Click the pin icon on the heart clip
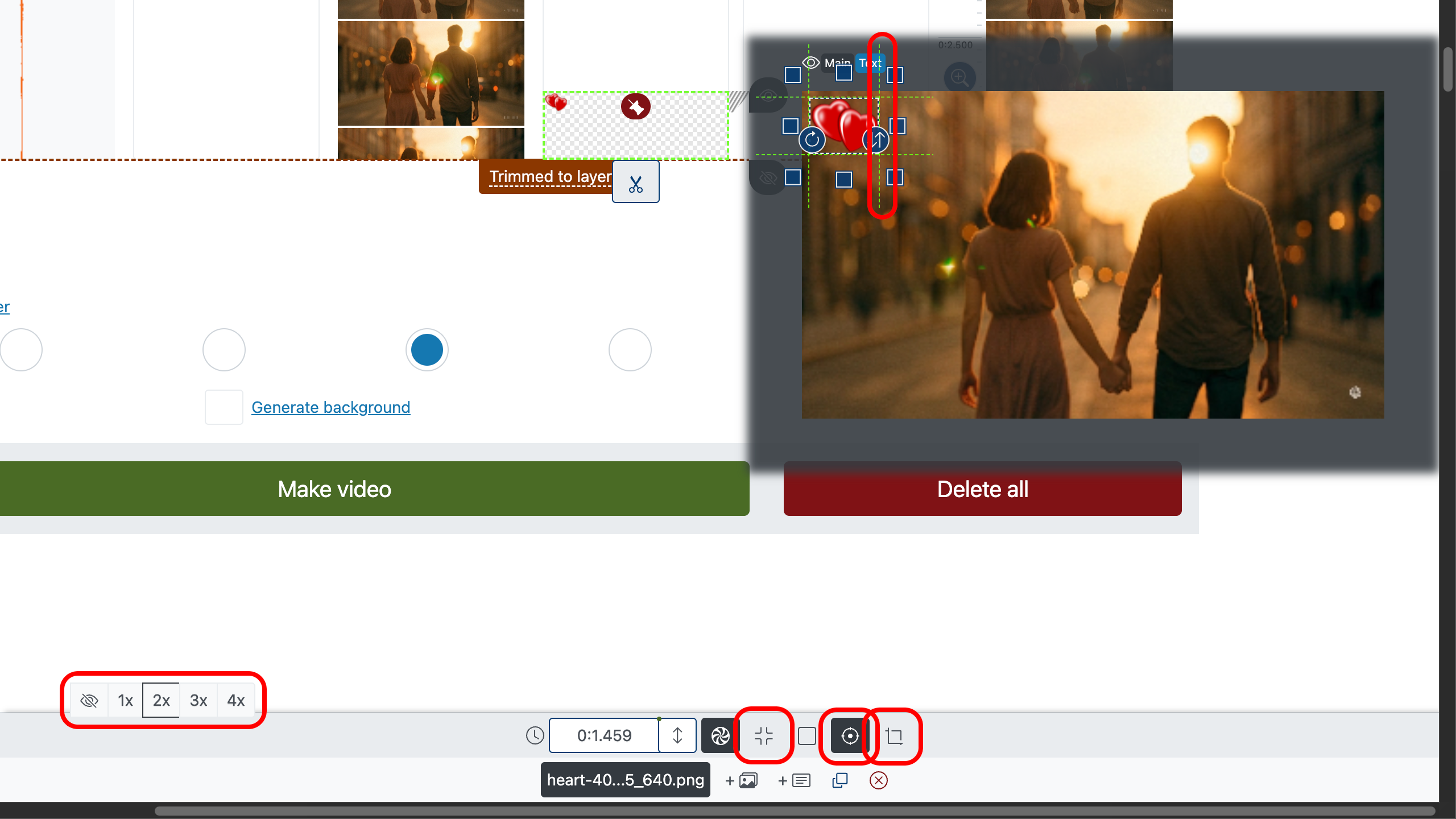 pyautogui.click(x=636, y=106)
